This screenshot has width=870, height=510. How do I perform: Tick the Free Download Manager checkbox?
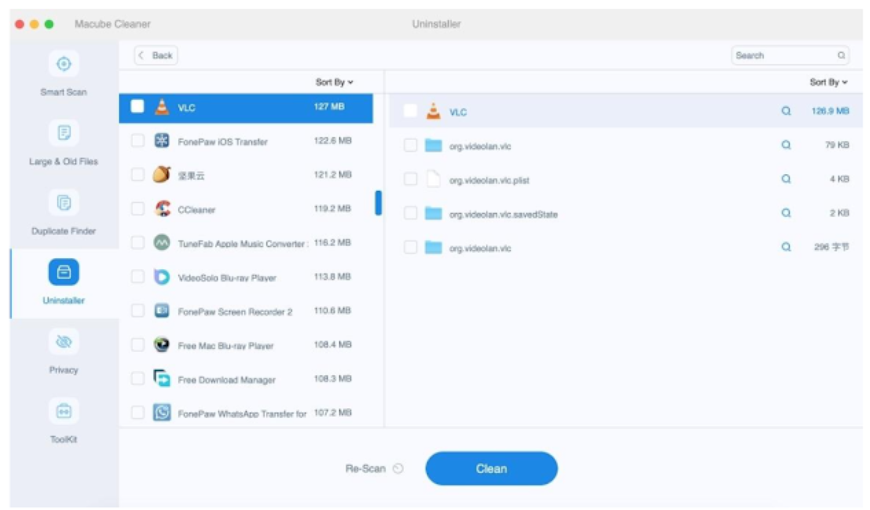[x=138, y=378]
